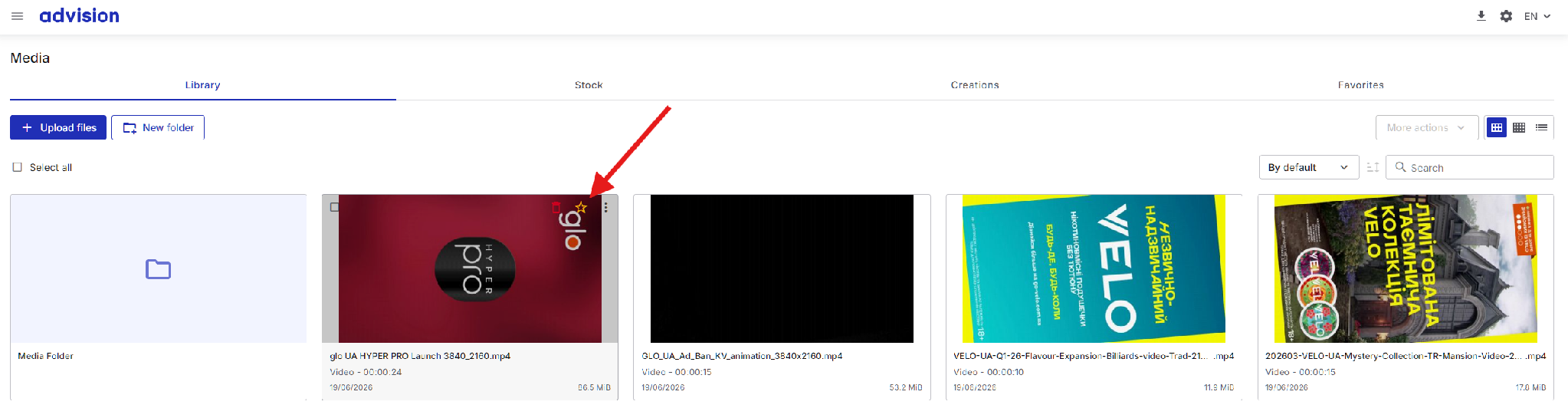Delete glo HYPER PRO video with trash icon
Viewport: 1568px width, 408px height.
point(556,207)
